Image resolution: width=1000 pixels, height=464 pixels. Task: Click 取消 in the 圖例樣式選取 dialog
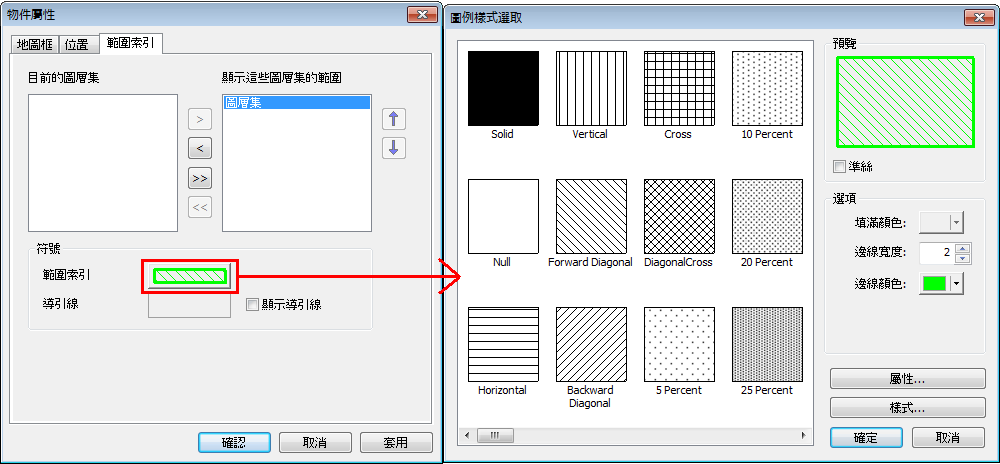pos(948,438)
